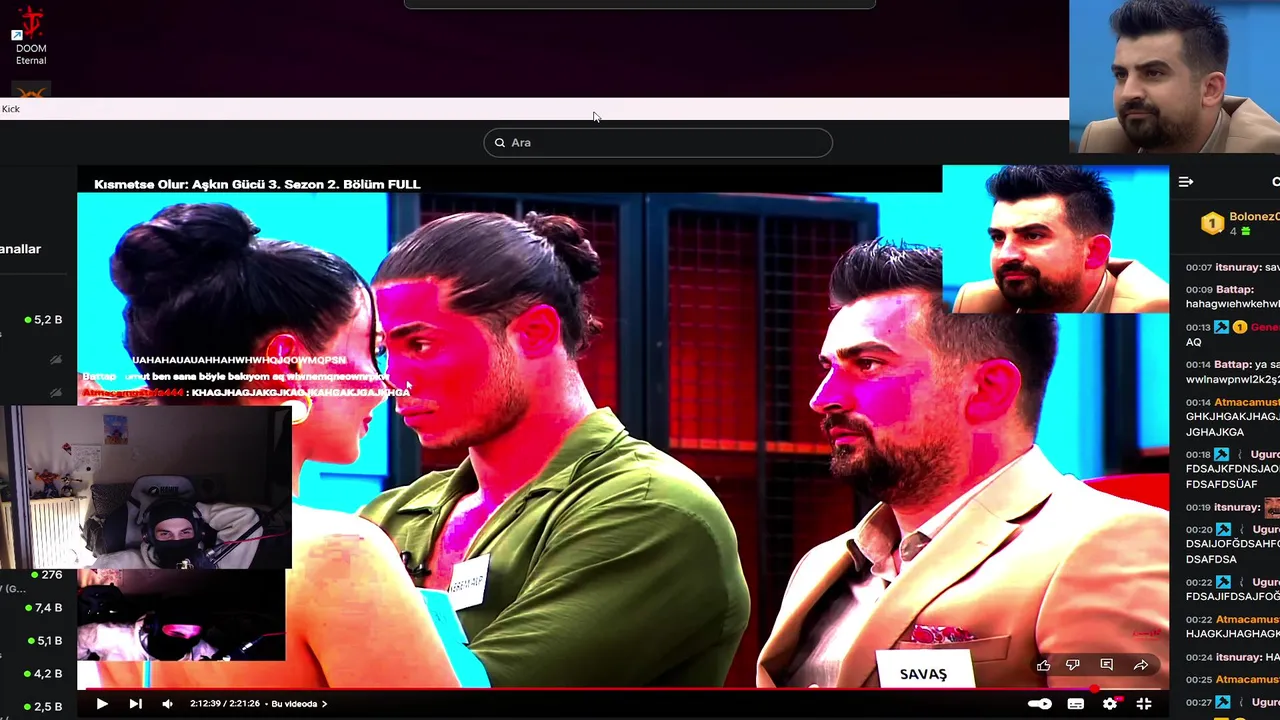Screen dimensions: 1280x720
Task: Click the picture-in-picture man inset on video
Action: pos(1056,239)
